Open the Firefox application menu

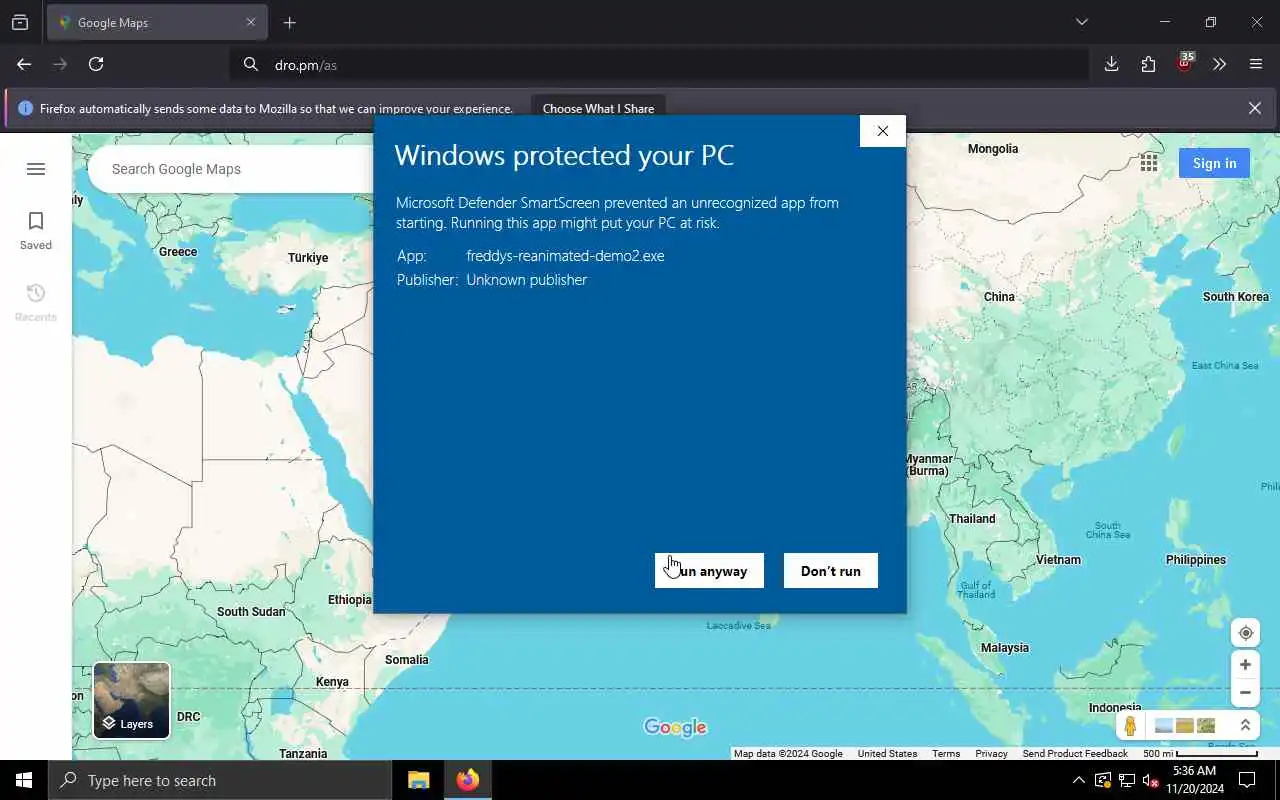pos(1256,64)
